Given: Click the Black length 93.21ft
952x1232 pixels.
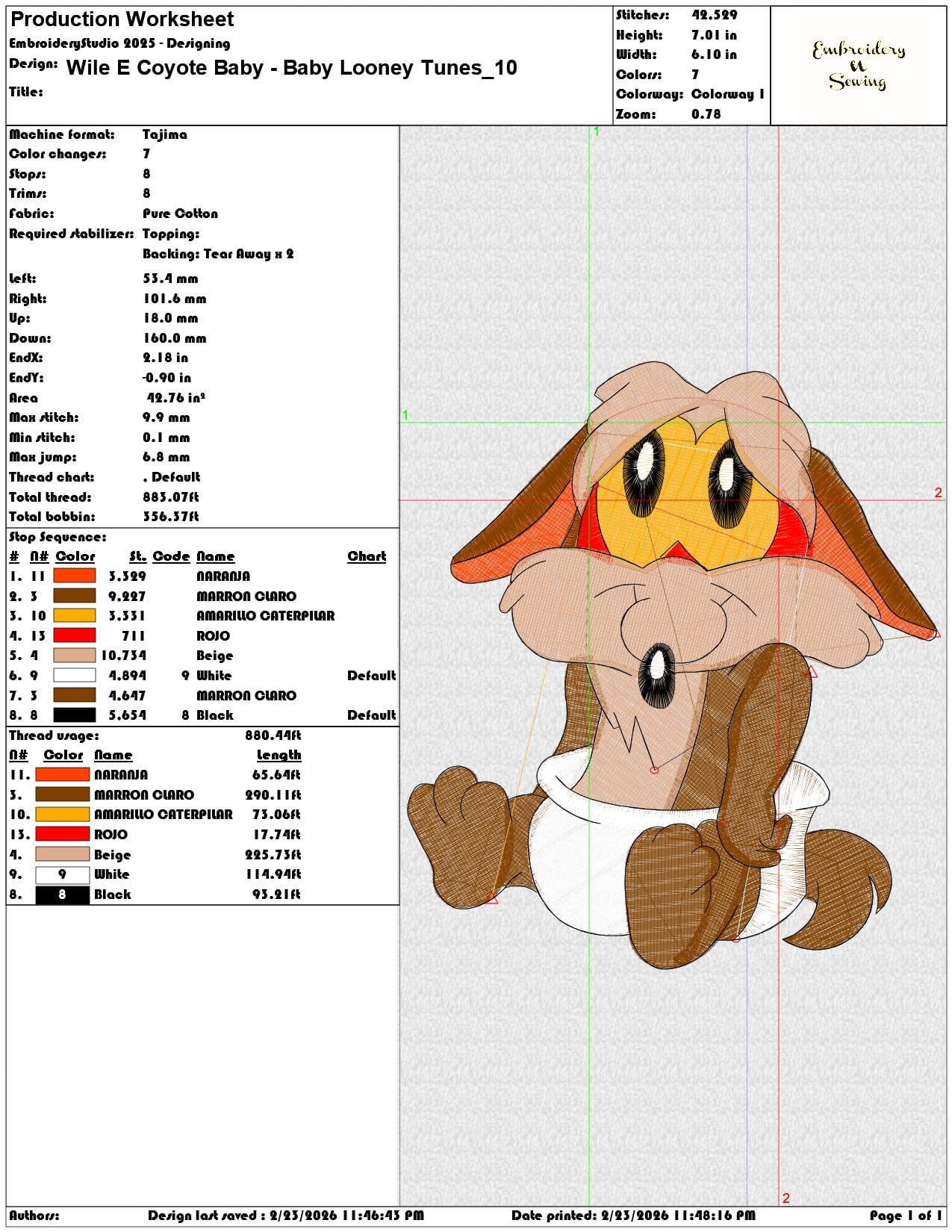Looking at the screenshot, I should point(277,894).
